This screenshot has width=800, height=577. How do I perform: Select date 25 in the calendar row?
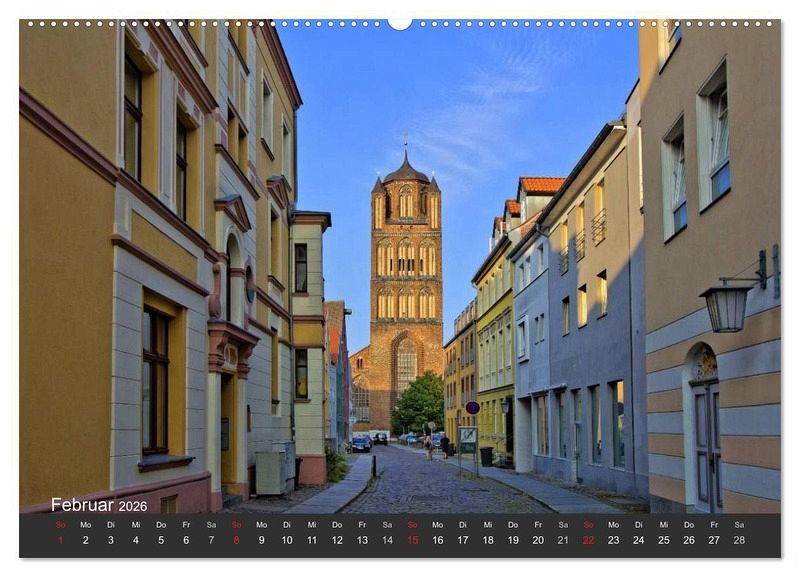(664, 540)
